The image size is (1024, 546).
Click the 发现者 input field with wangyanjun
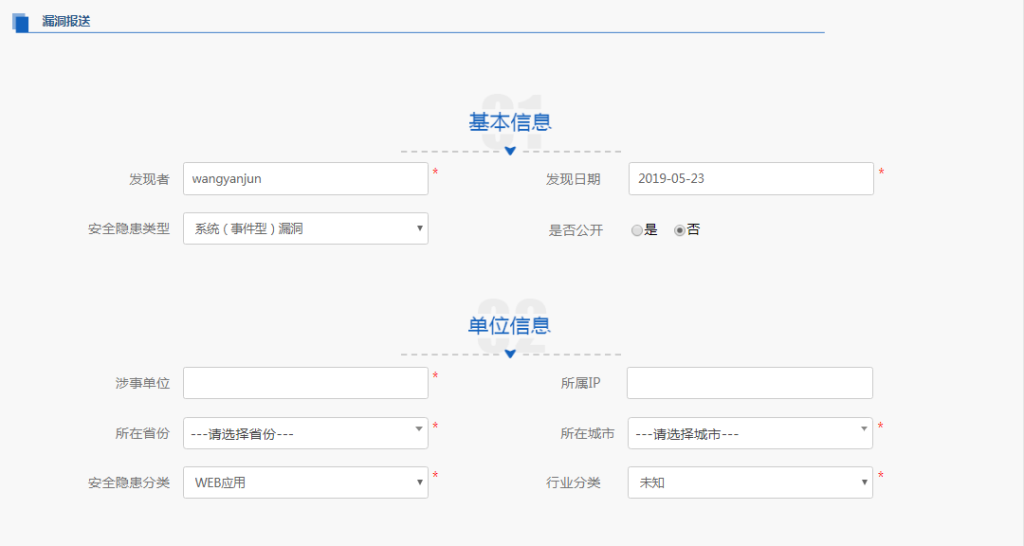pos(306,178)
